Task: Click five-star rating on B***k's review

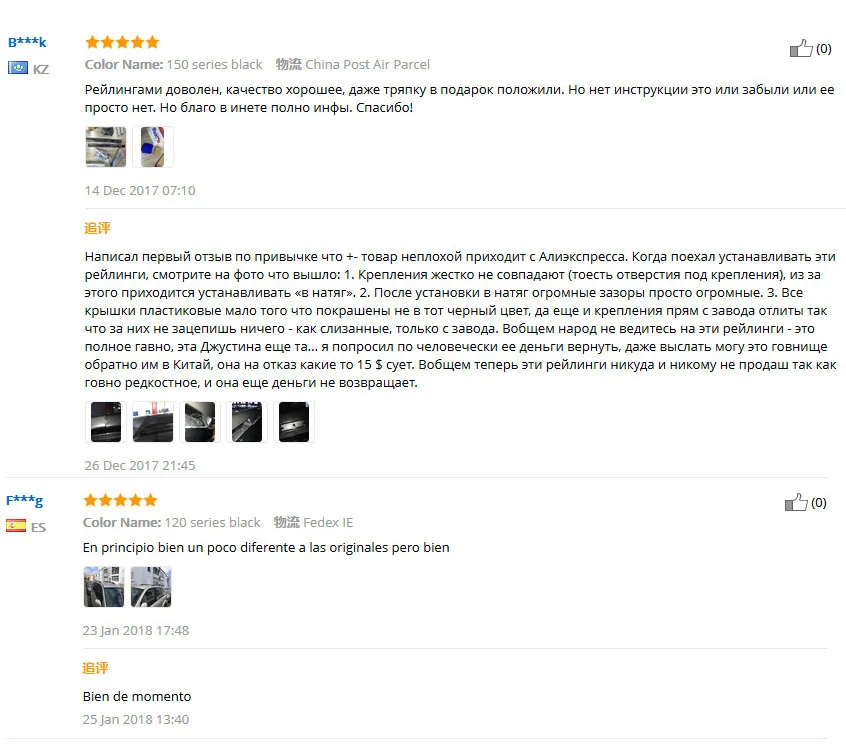Action: coord(122,42)
